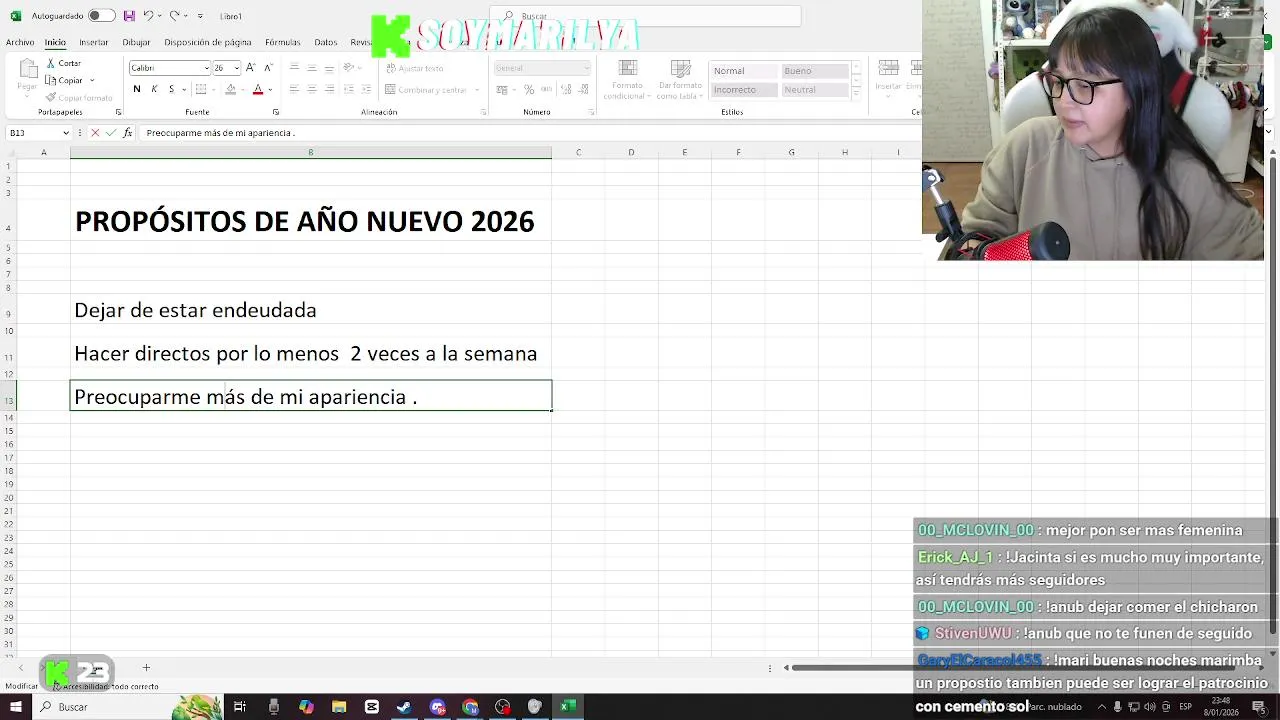Confirm the entry with the check mark

pos(111,133)
